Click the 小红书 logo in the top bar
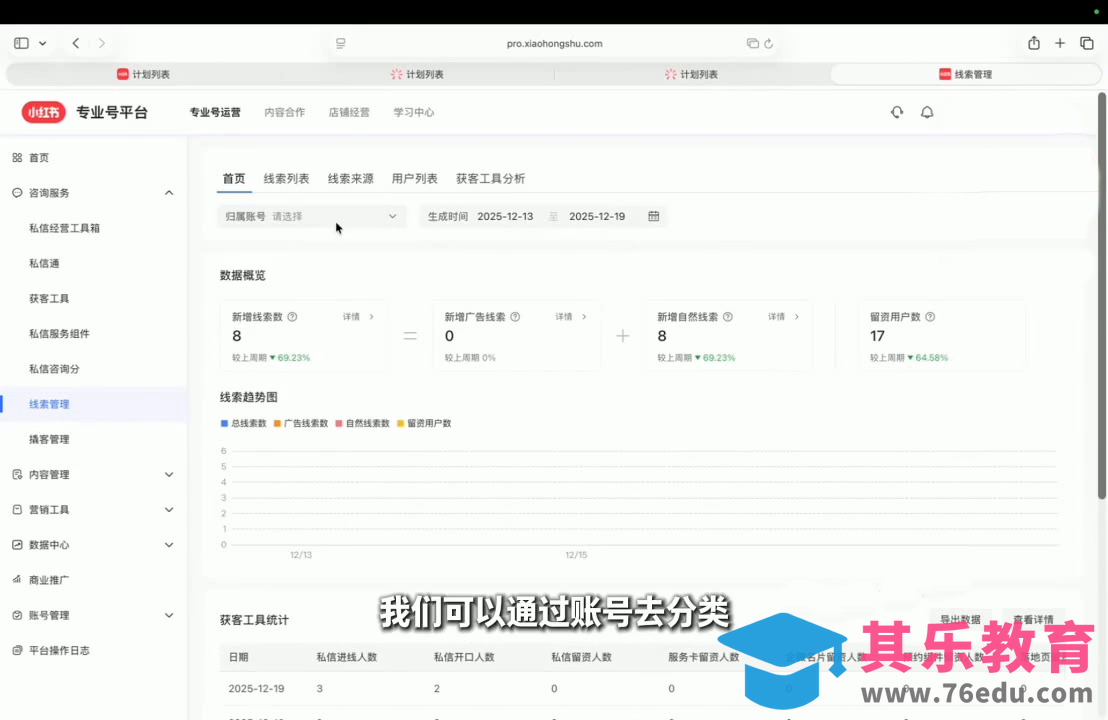 [43, 112]
